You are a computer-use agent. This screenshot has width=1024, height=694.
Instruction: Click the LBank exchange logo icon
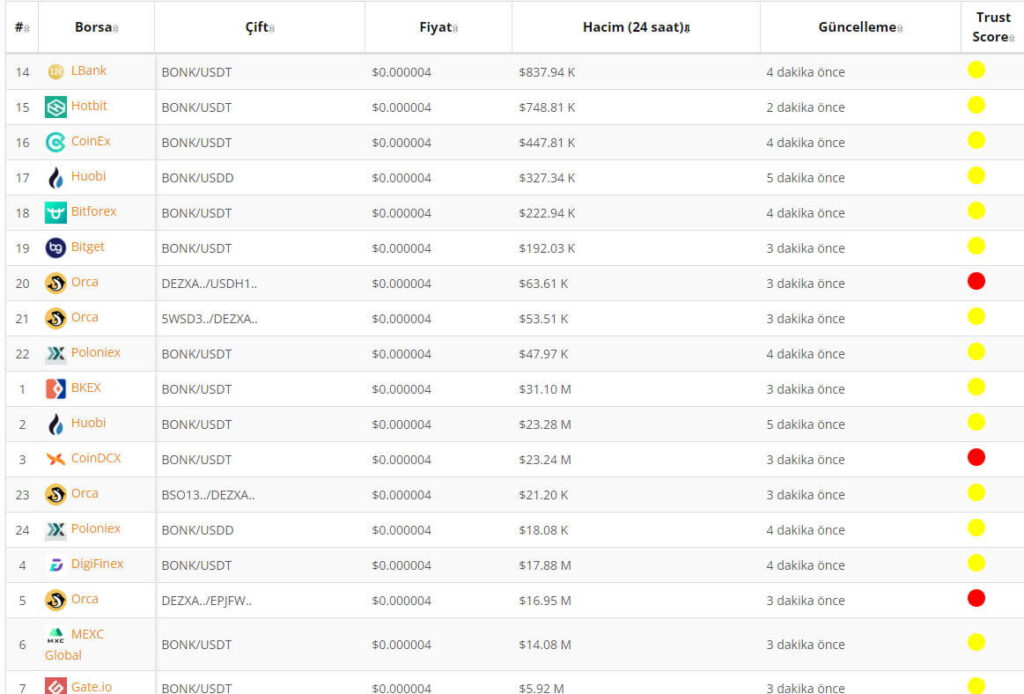tap(56, 72)
